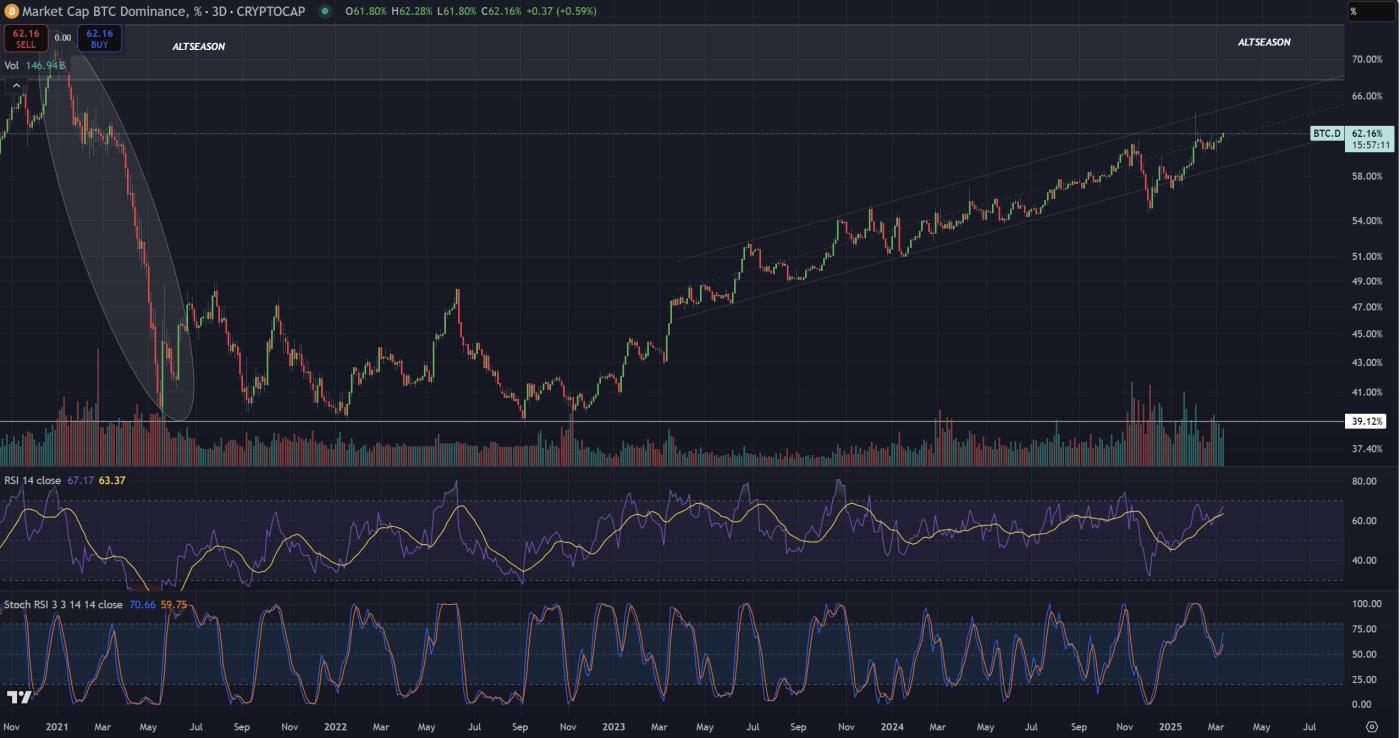The image size is (1400, 738).
Task: Click the TradingView logo watermark
Action: [x=18, y=697]
